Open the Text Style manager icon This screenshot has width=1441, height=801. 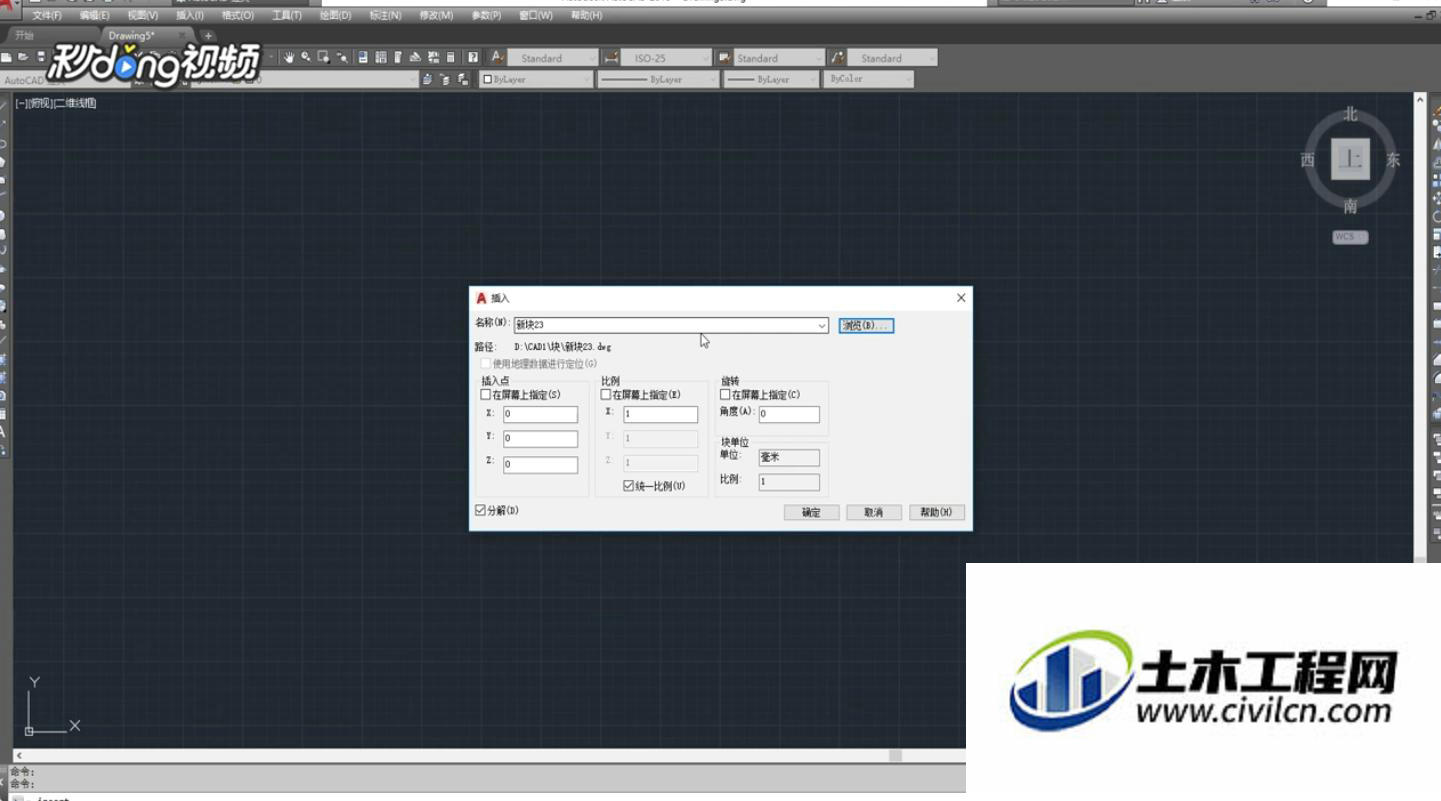496,57
